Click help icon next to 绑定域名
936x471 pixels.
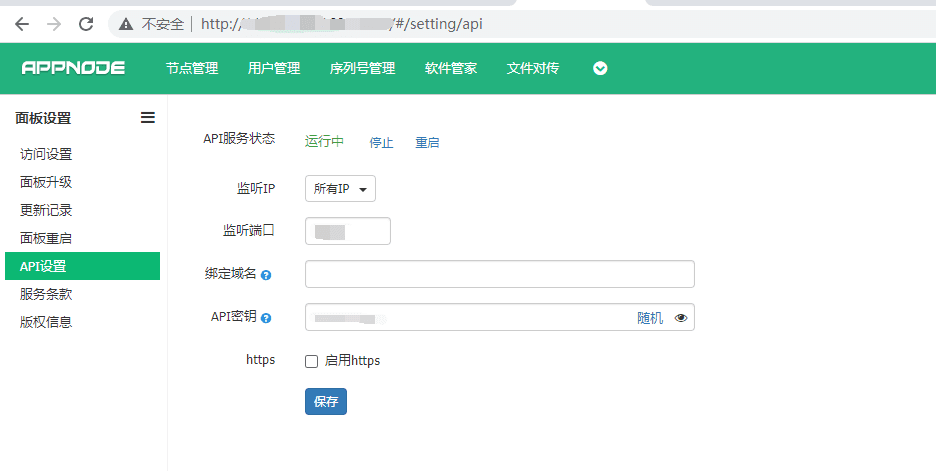tap(266, 275)
